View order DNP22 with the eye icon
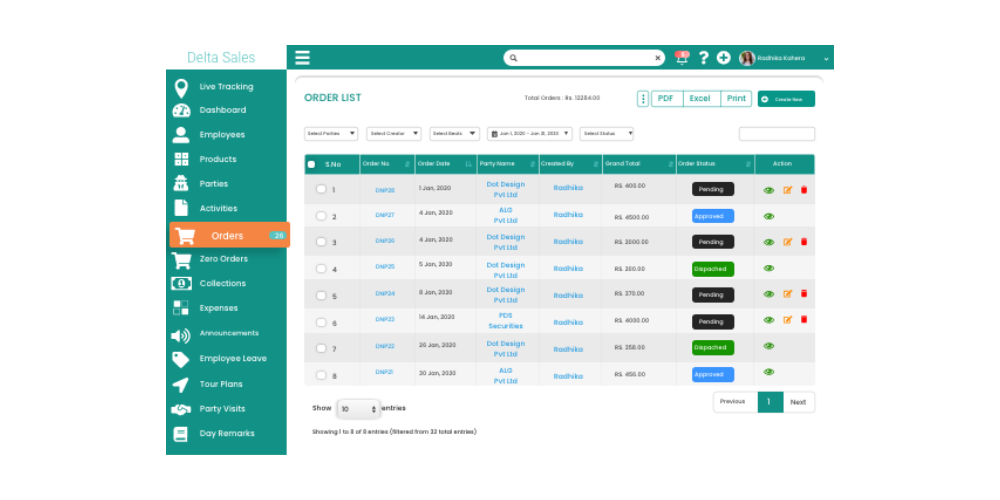This screenshot has height=500, width=1000. 769,346
